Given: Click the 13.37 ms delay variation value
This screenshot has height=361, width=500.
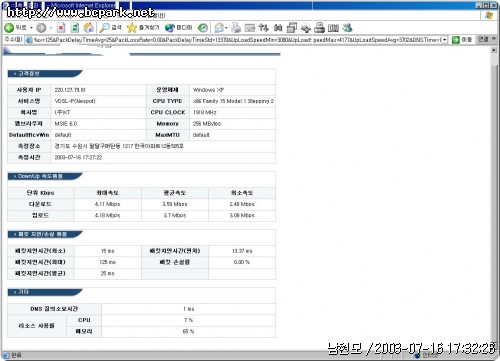Looking at the screenshot, I should pos(242,251).
